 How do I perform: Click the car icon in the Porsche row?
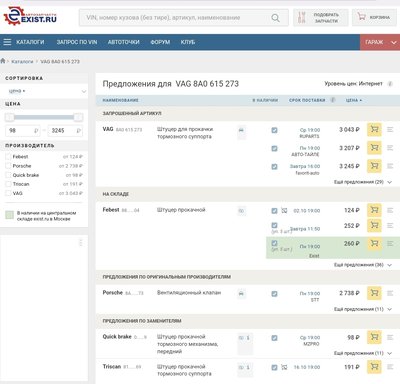point(241,294)
